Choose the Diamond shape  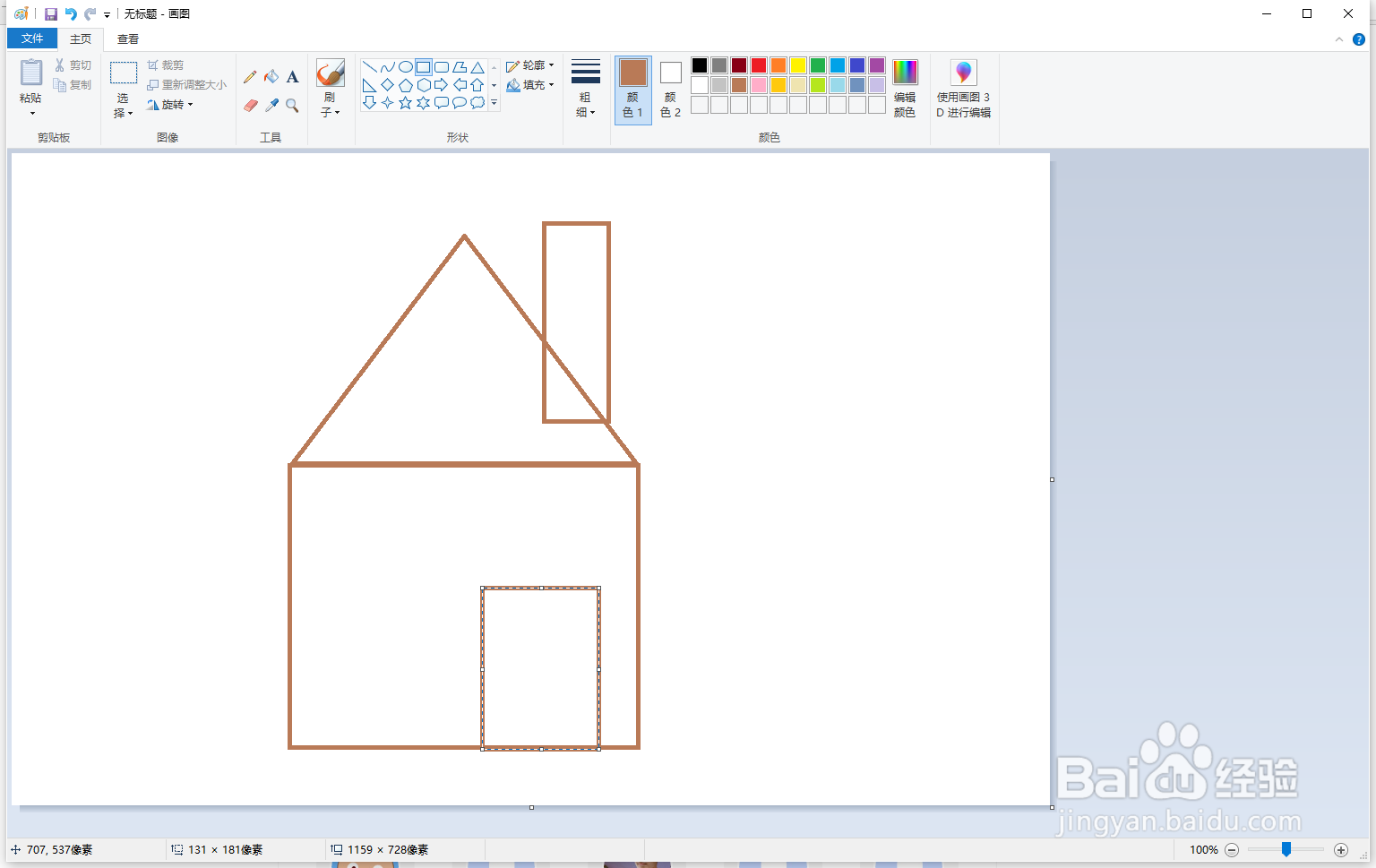click(387, 85)
